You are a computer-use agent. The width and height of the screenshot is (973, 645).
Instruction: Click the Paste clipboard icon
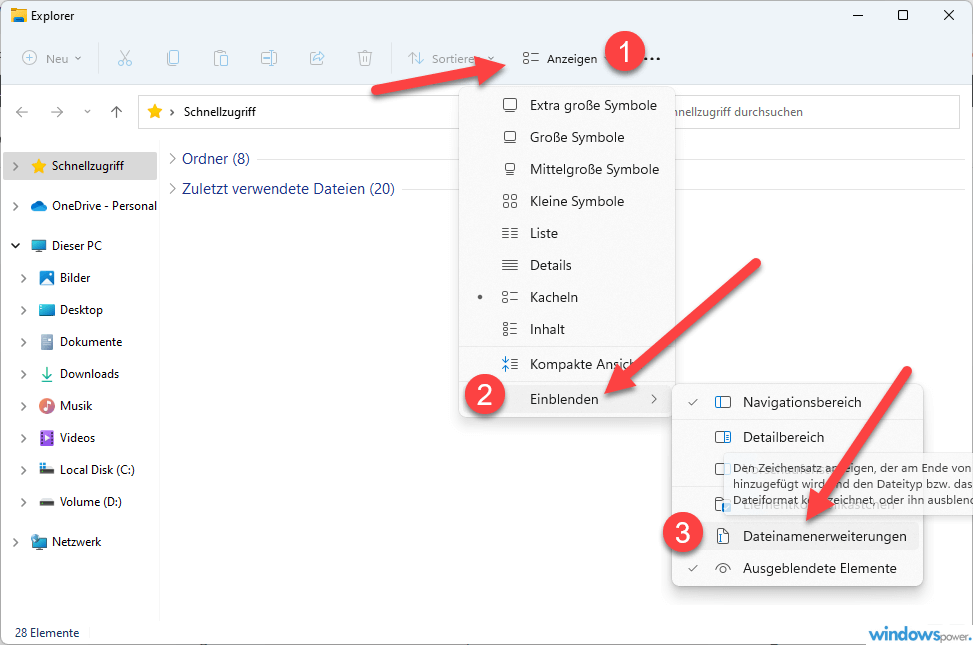tap(221, 58)
